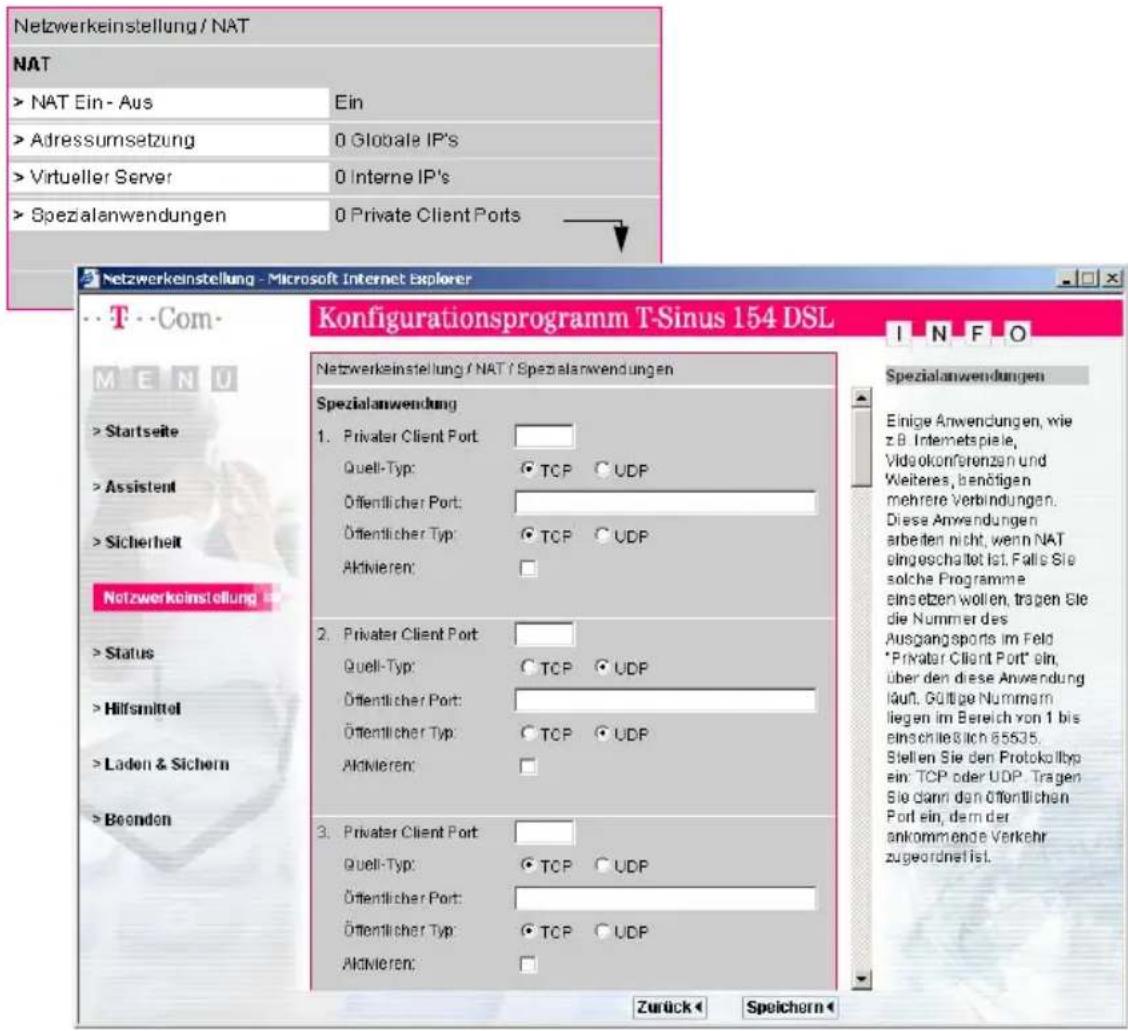The height and width of the screenshot is (1031, 1128).
Task: Choose UDP for Öffentlicher Typ in entry 3
Action: [x=602, y=931]
